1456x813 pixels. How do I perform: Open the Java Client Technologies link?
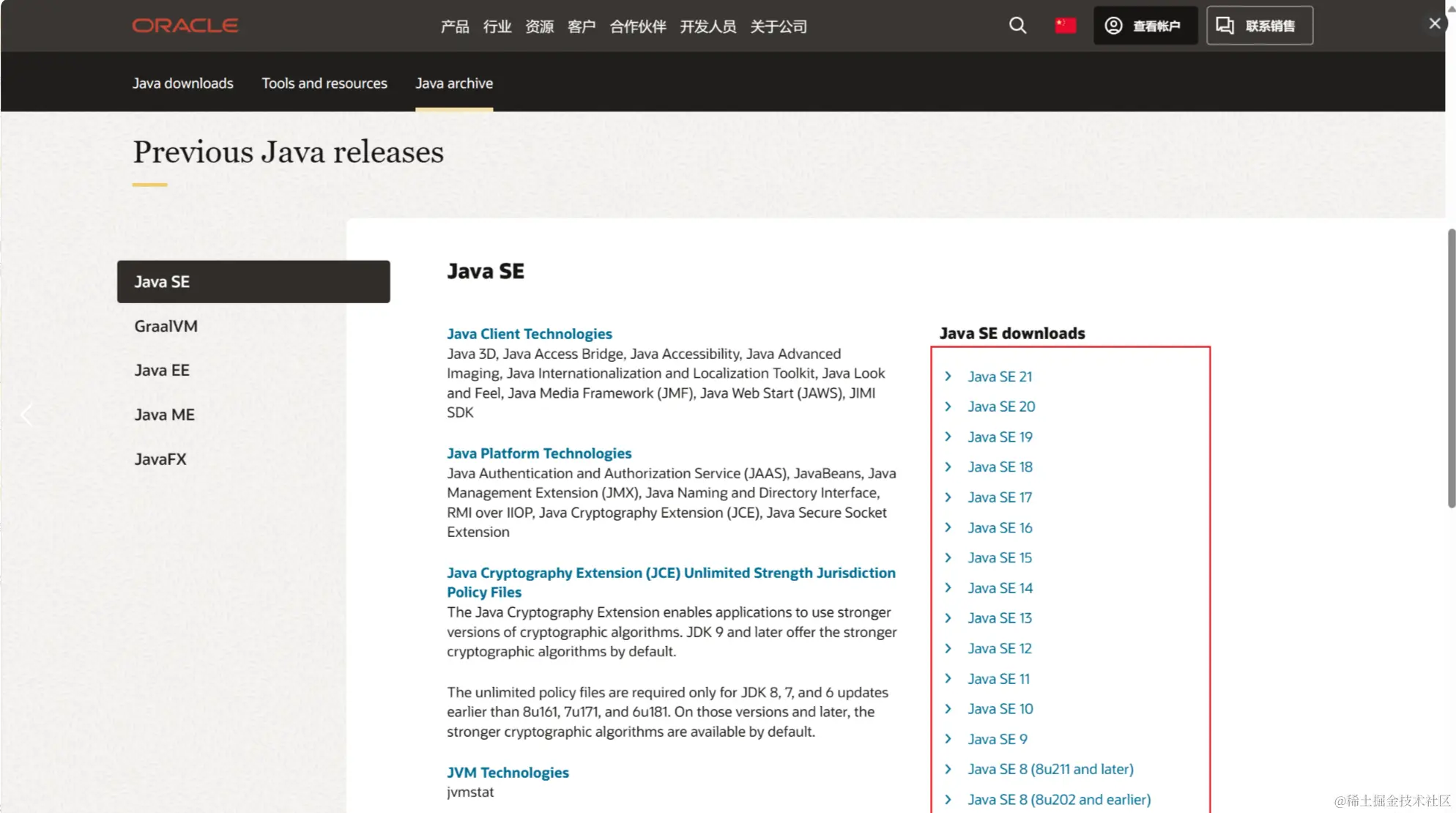(x=529, y=334)
